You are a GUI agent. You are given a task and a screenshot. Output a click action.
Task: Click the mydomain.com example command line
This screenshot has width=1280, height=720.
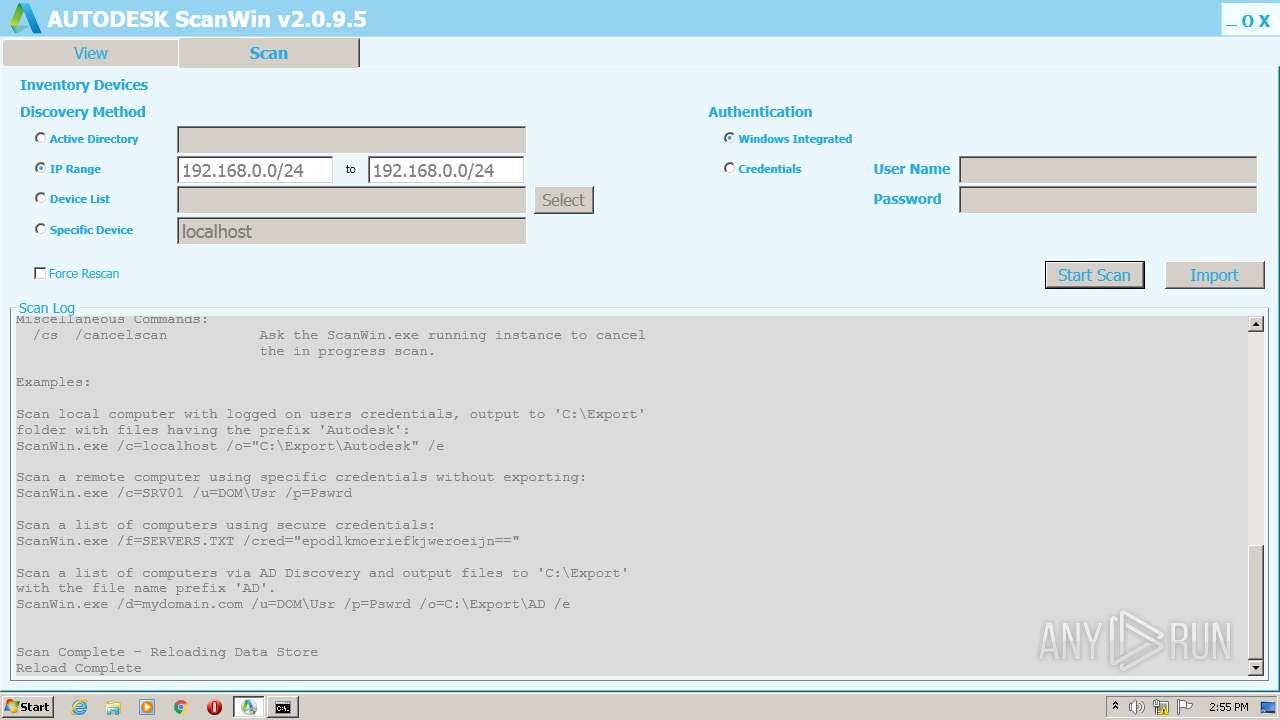coord(293,604)
